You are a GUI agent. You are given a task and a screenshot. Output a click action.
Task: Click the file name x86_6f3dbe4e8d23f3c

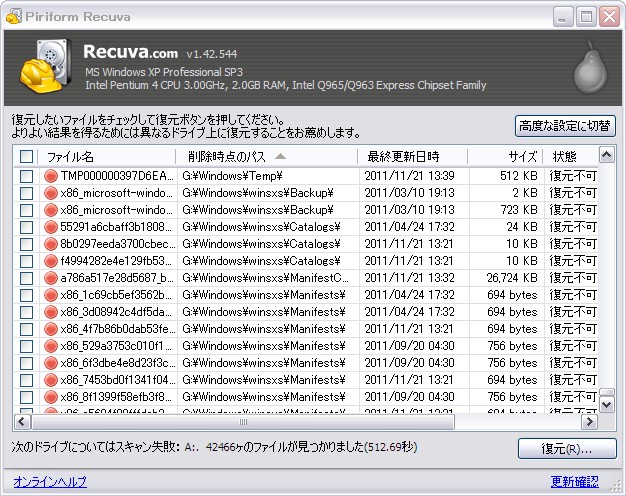(x=117, y=363)
